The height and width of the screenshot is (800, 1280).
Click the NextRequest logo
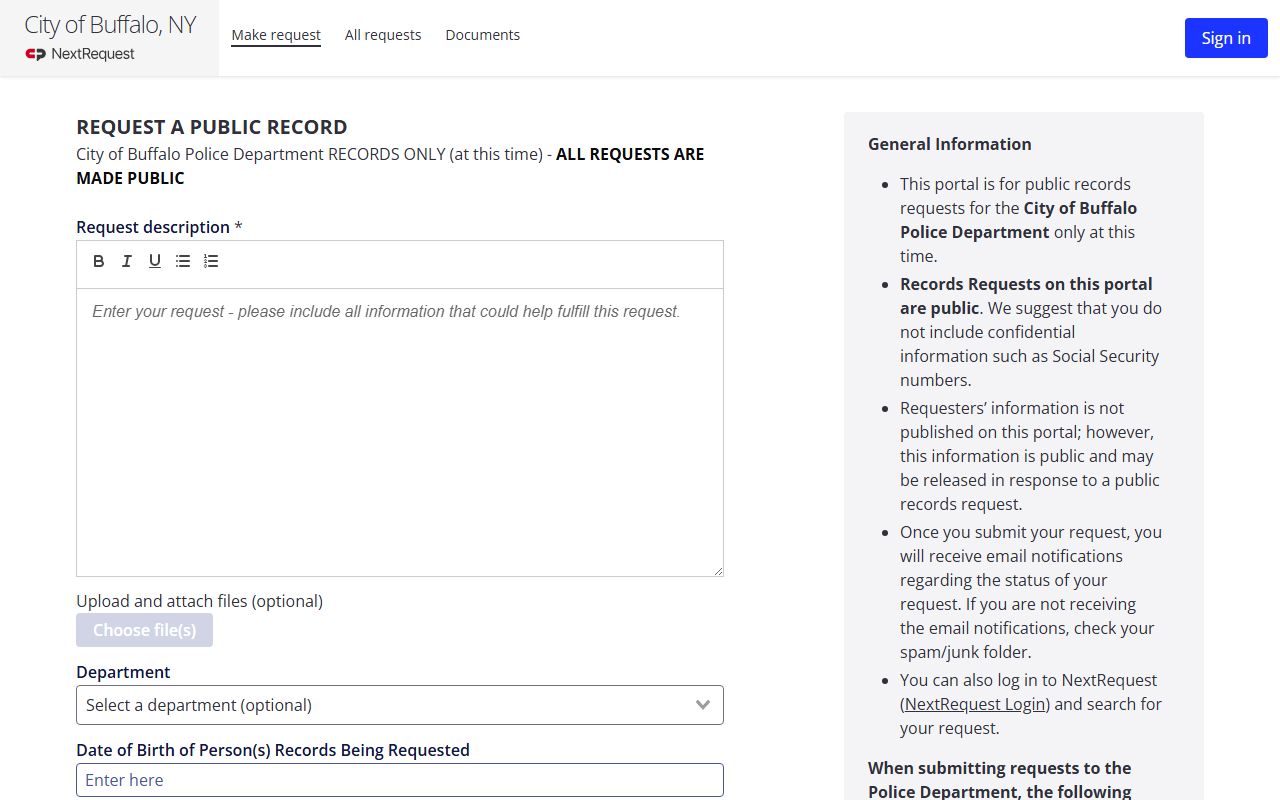(80, 54)
